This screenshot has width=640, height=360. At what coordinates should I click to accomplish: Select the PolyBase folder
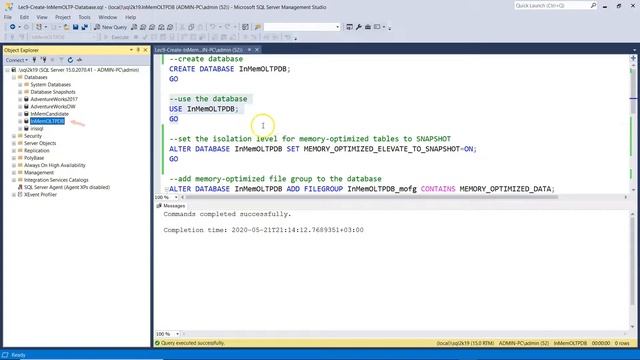coord(34,158)
